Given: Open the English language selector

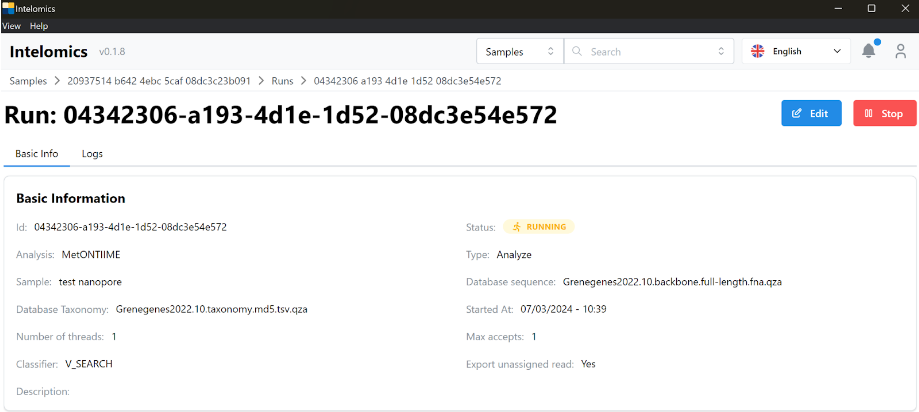Looking at the screenshot, I should [796, 51].
